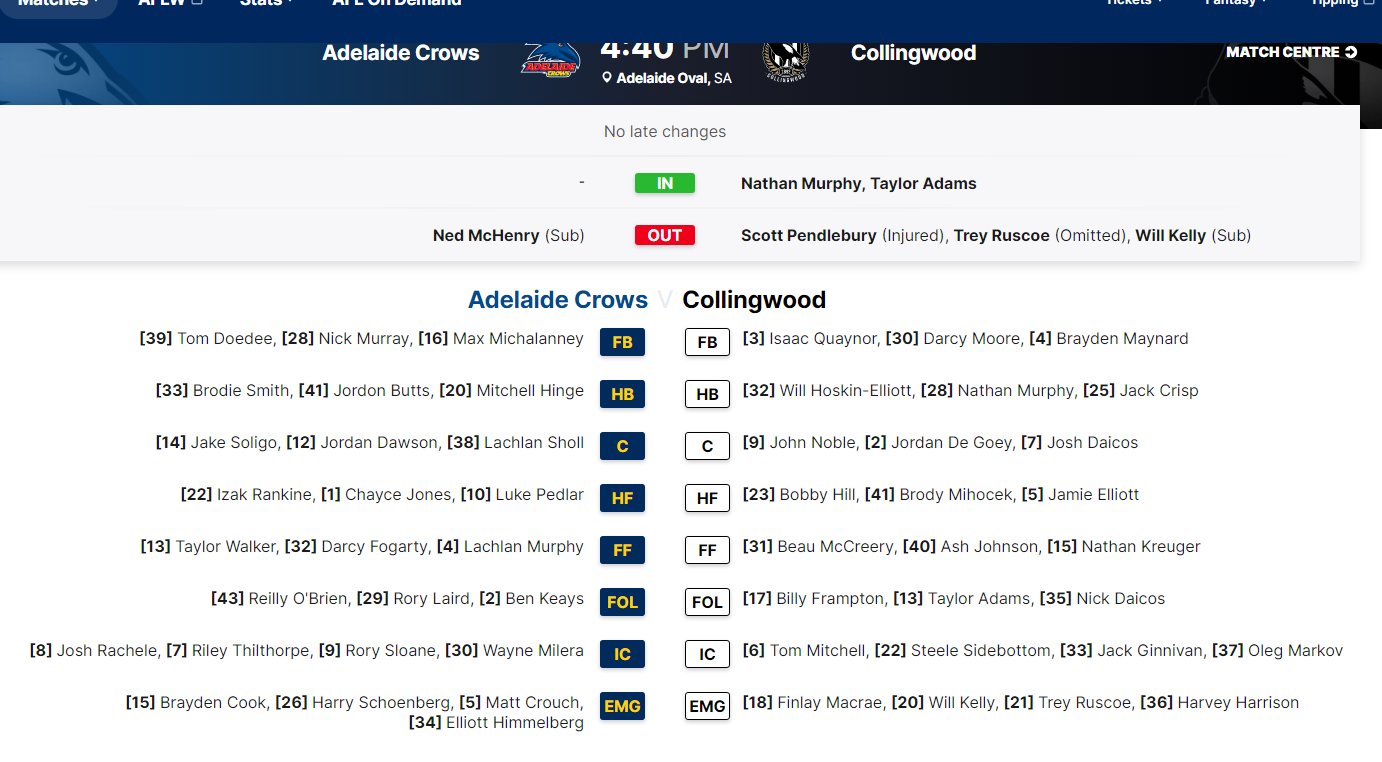Screen dimensions: 1382x762
Task: Select player [3] Isaac Quaynor
Action: 809,339
